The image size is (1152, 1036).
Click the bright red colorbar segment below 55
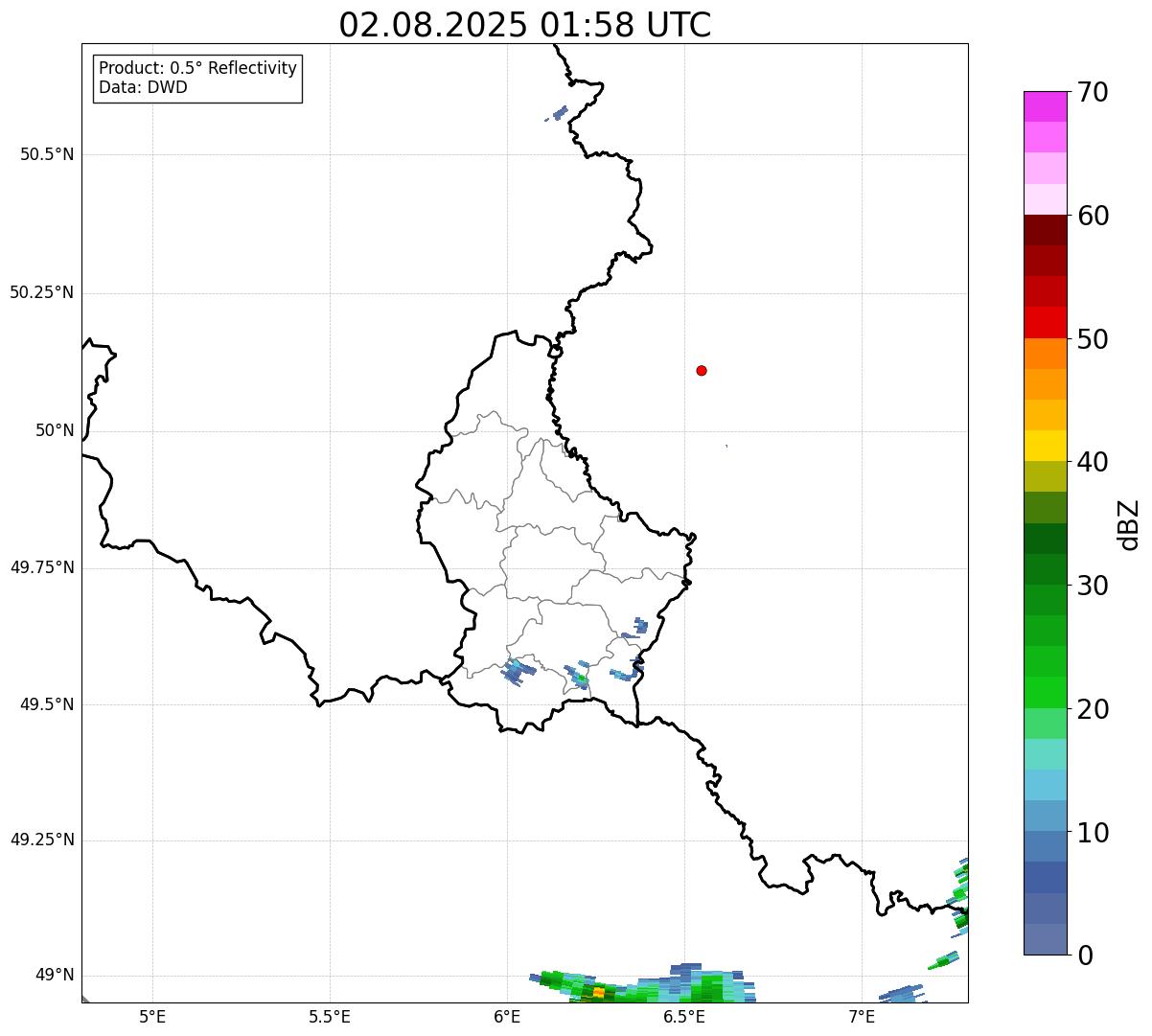(1045, 323)
